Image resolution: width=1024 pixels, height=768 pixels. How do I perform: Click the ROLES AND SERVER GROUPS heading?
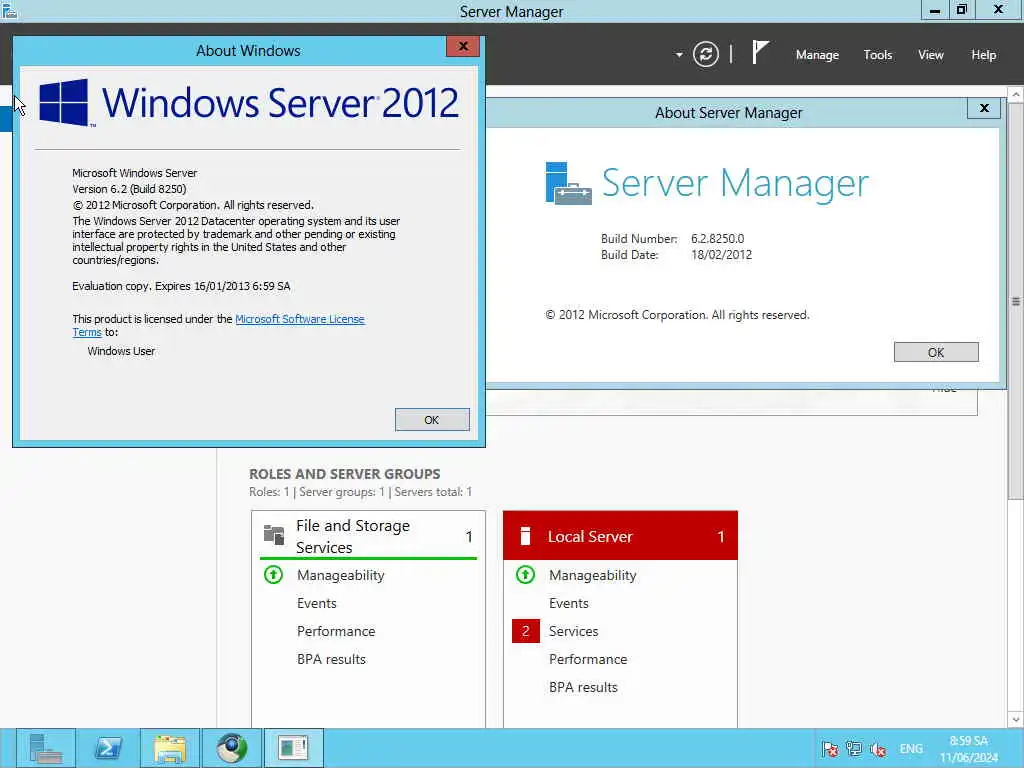pos(345,474)
